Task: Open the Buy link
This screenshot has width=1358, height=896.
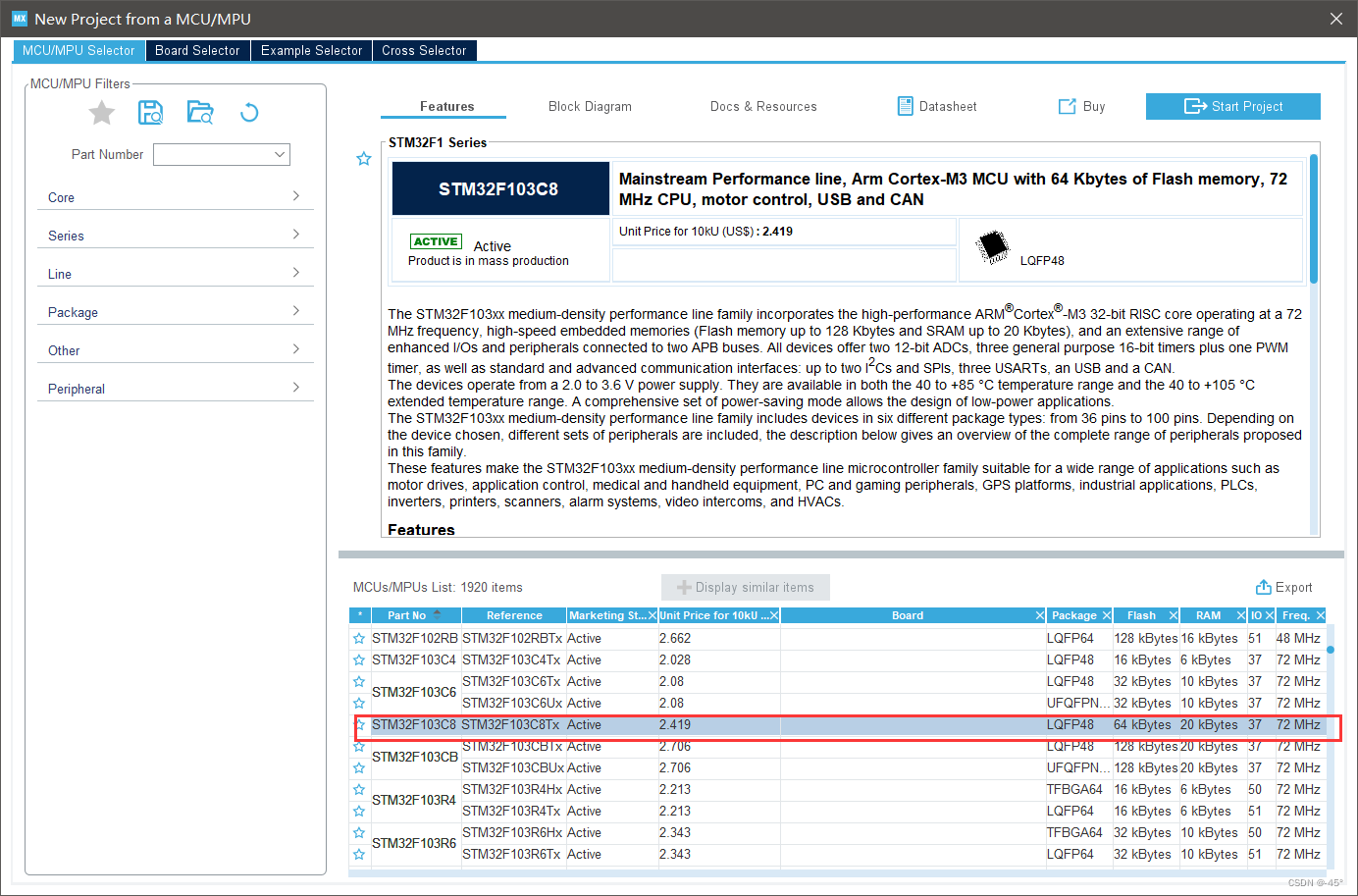Action: (x=1081, y=106)
